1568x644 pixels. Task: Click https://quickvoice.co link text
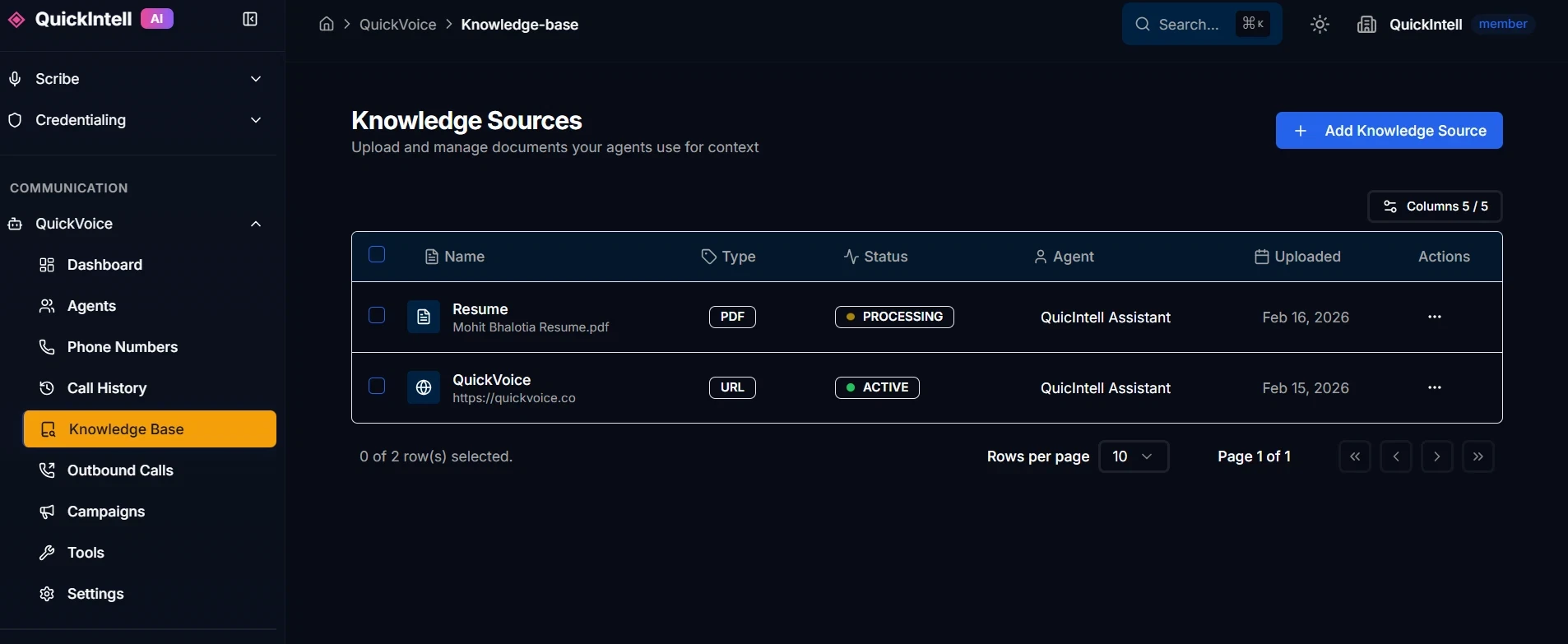(x=514, y=398)
